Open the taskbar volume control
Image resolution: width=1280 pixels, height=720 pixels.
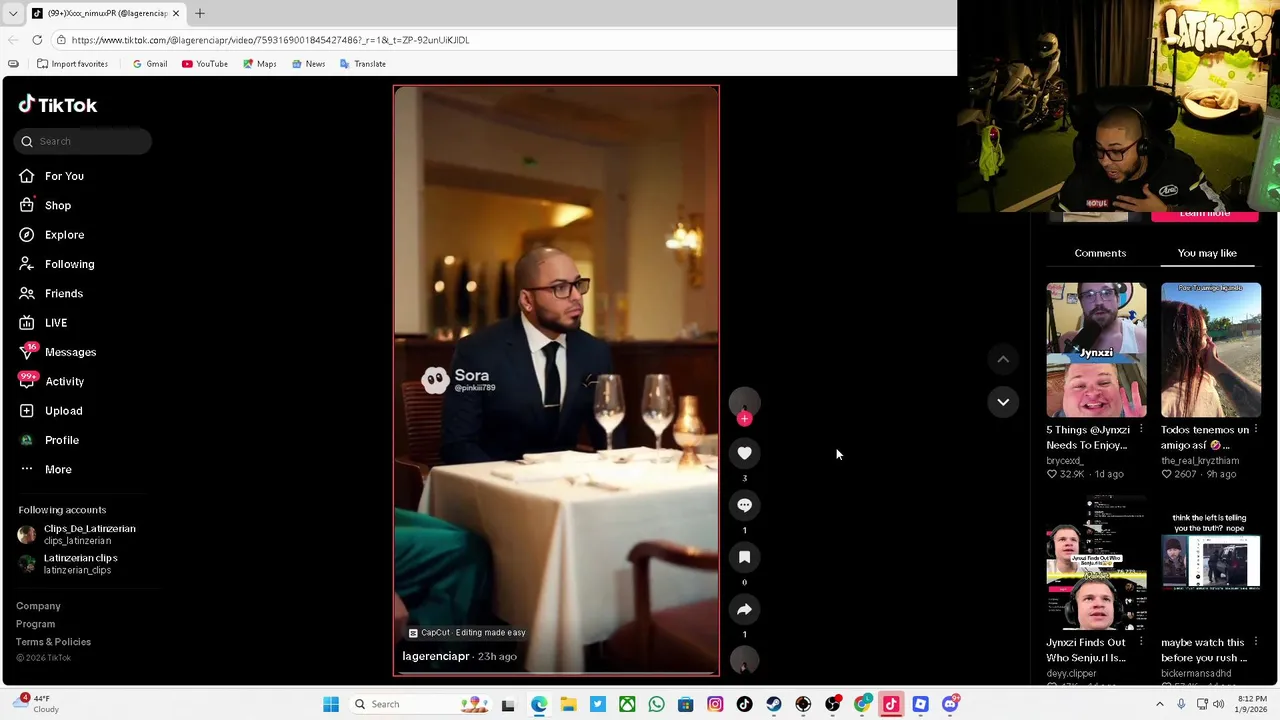tap(1219, 704)
